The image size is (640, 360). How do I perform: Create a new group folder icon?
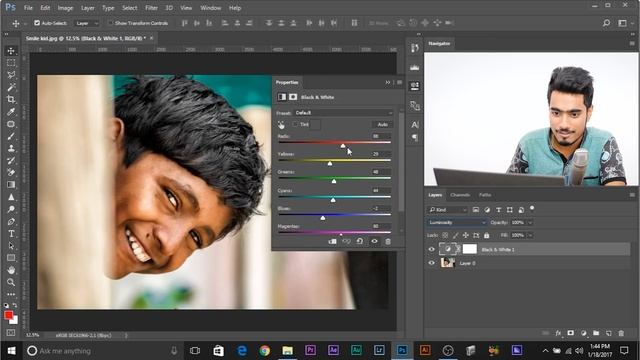pyautogui.click(x=596, y=333)
